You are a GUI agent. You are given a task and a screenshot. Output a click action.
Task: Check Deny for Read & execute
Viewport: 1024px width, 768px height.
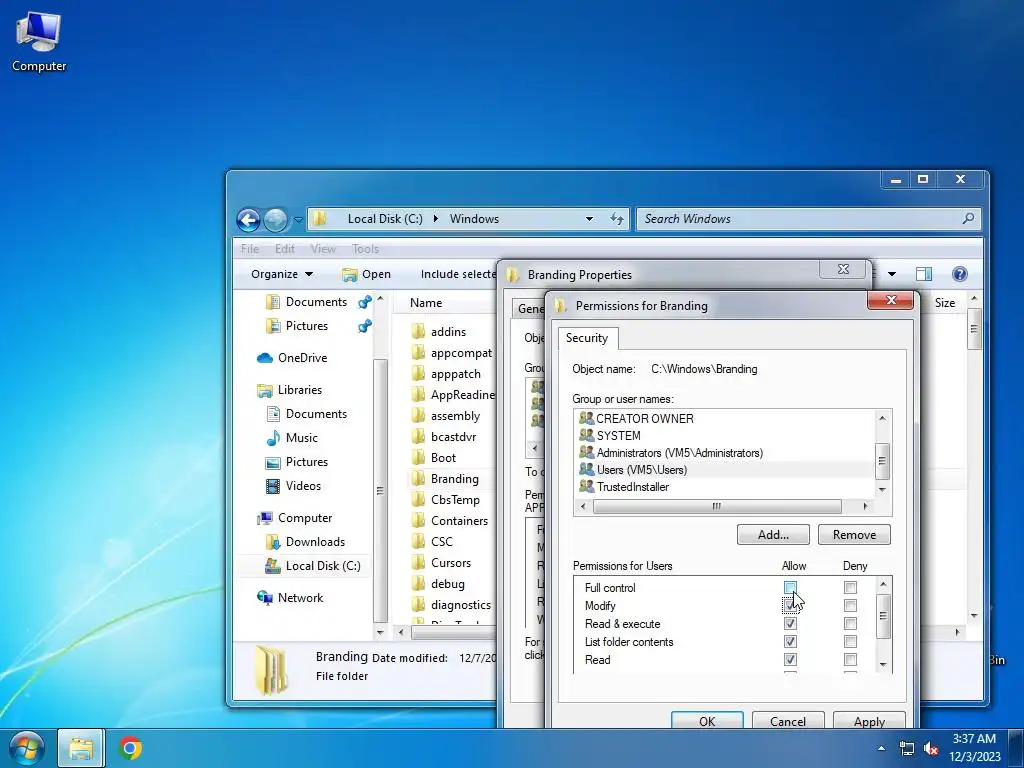(x=850, y=624)
